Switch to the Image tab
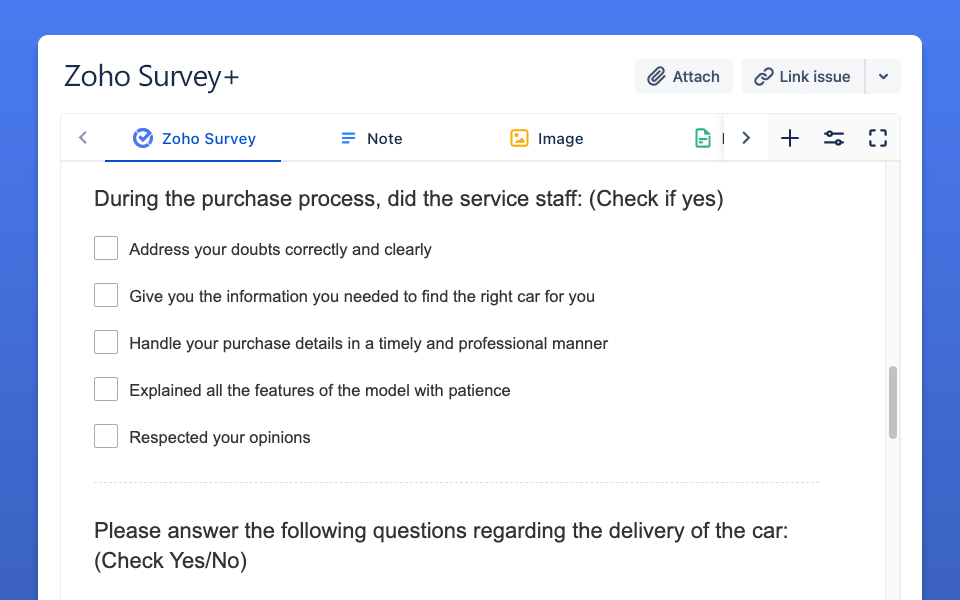 point(560,139)
